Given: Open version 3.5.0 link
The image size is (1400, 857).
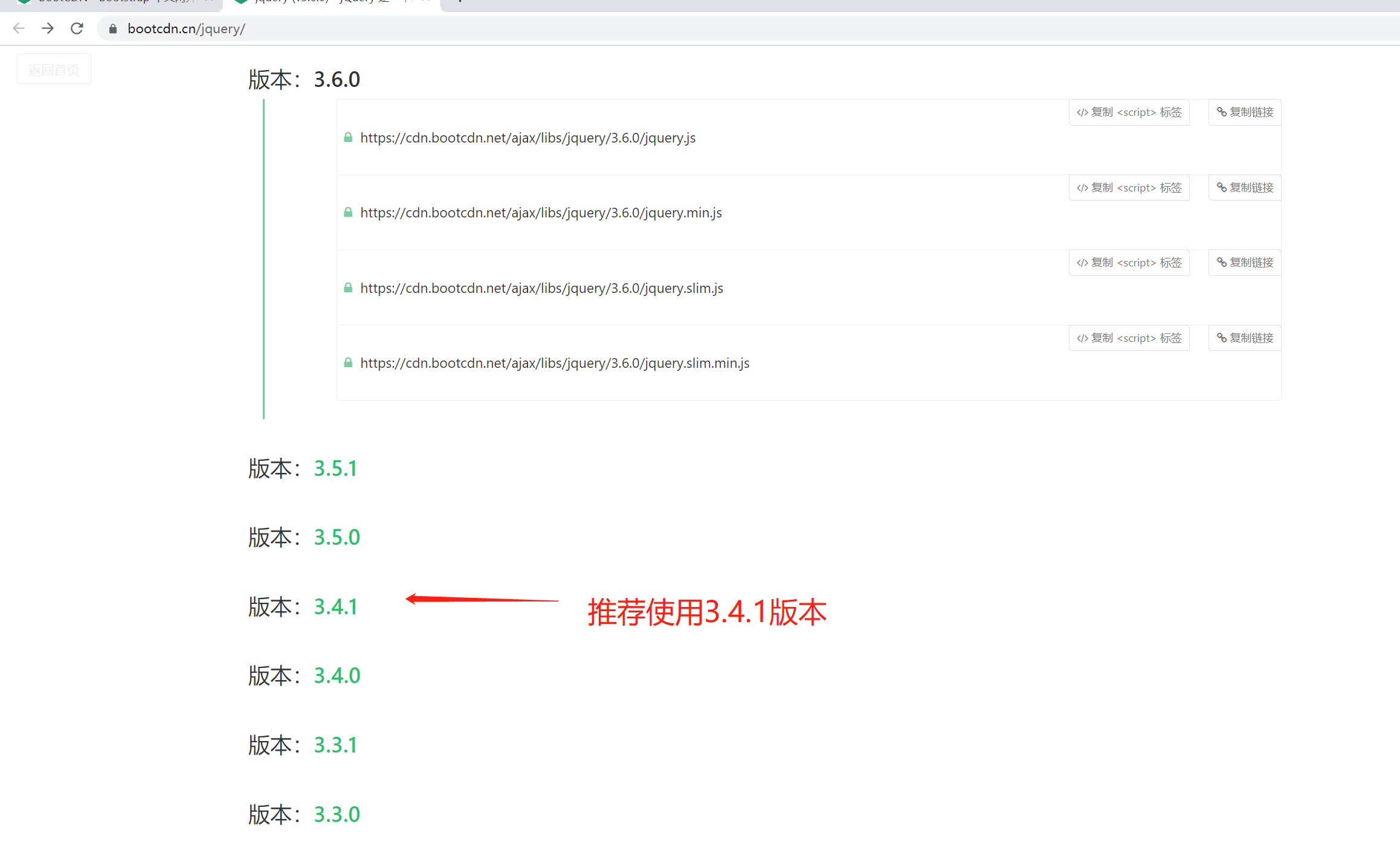Looking at the screenshot, I should 337,538.
